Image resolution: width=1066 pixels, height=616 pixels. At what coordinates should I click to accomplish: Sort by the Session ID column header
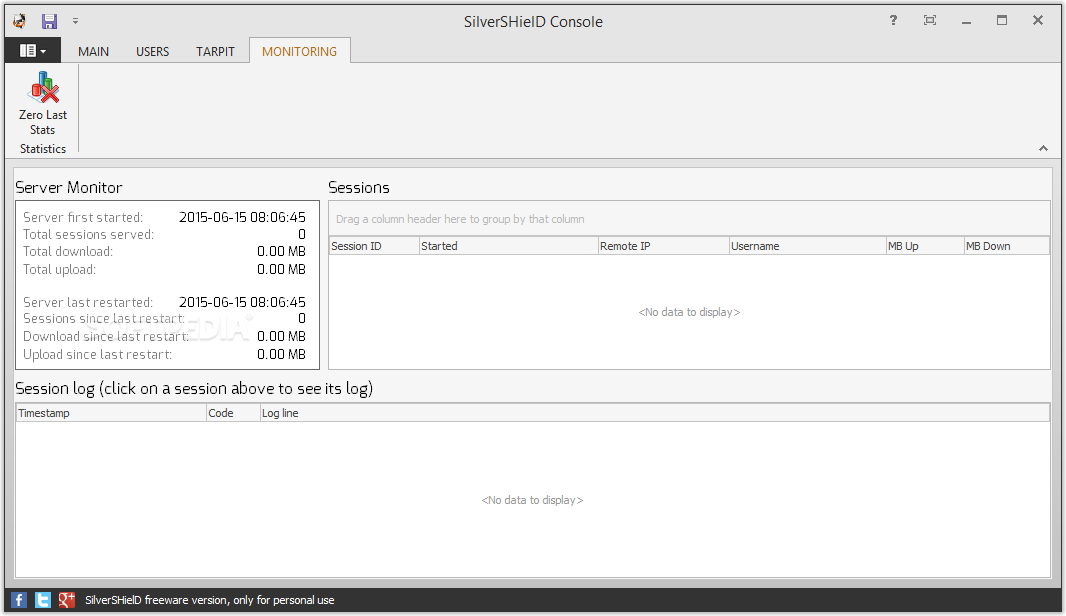[374, 246]
